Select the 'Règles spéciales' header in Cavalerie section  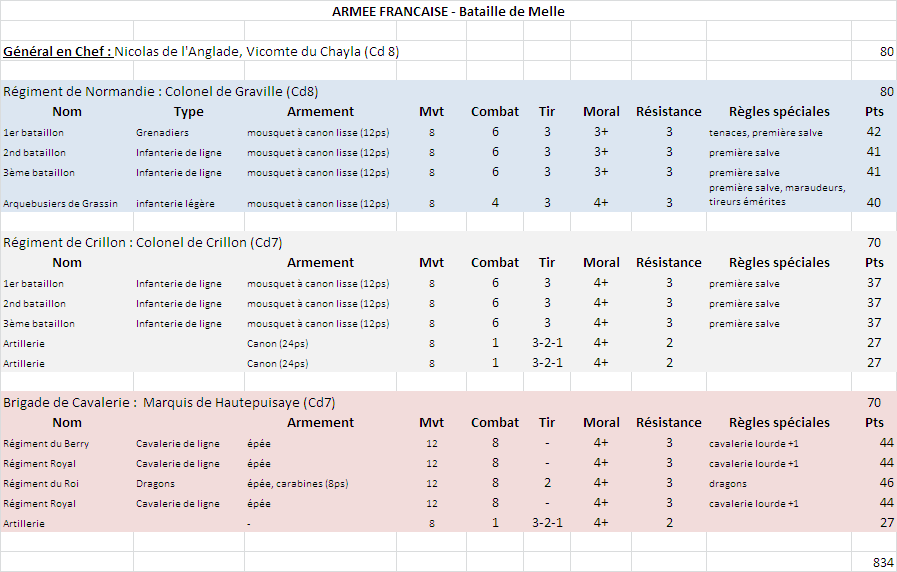pos(779,423)
